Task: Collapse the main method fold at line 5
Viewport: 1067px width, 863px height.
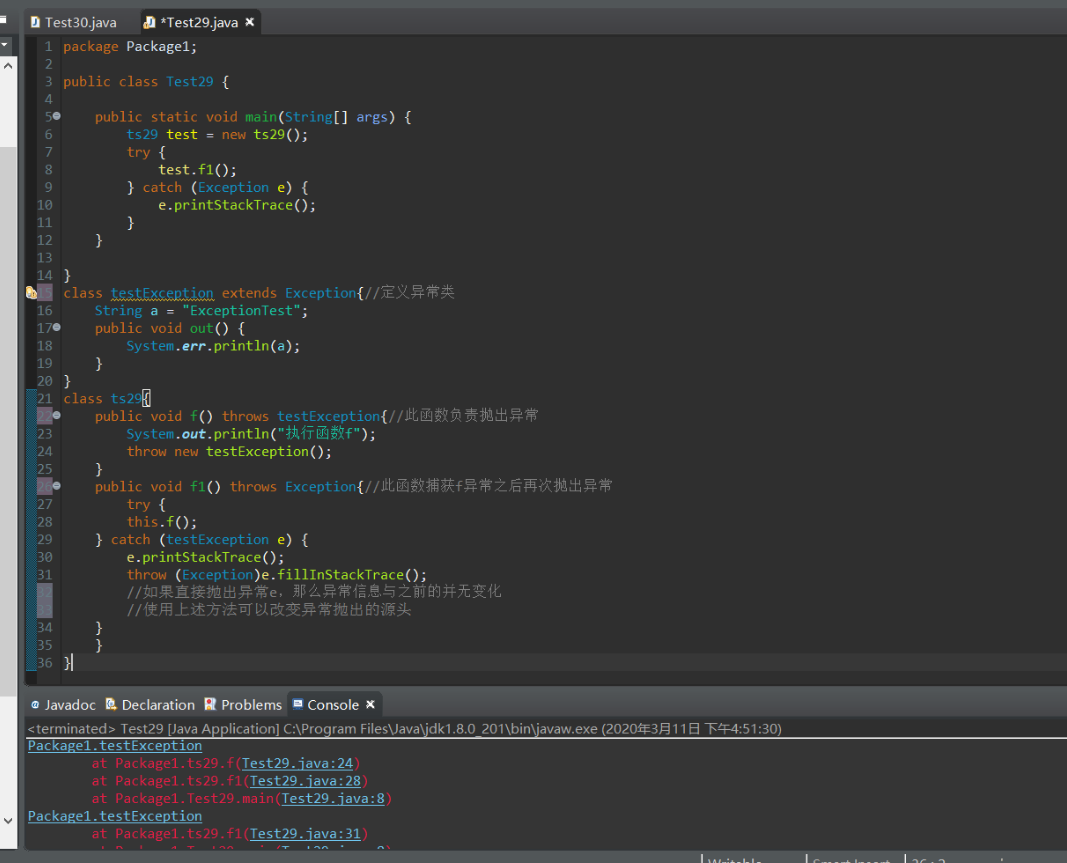Action: click(56, 117)
